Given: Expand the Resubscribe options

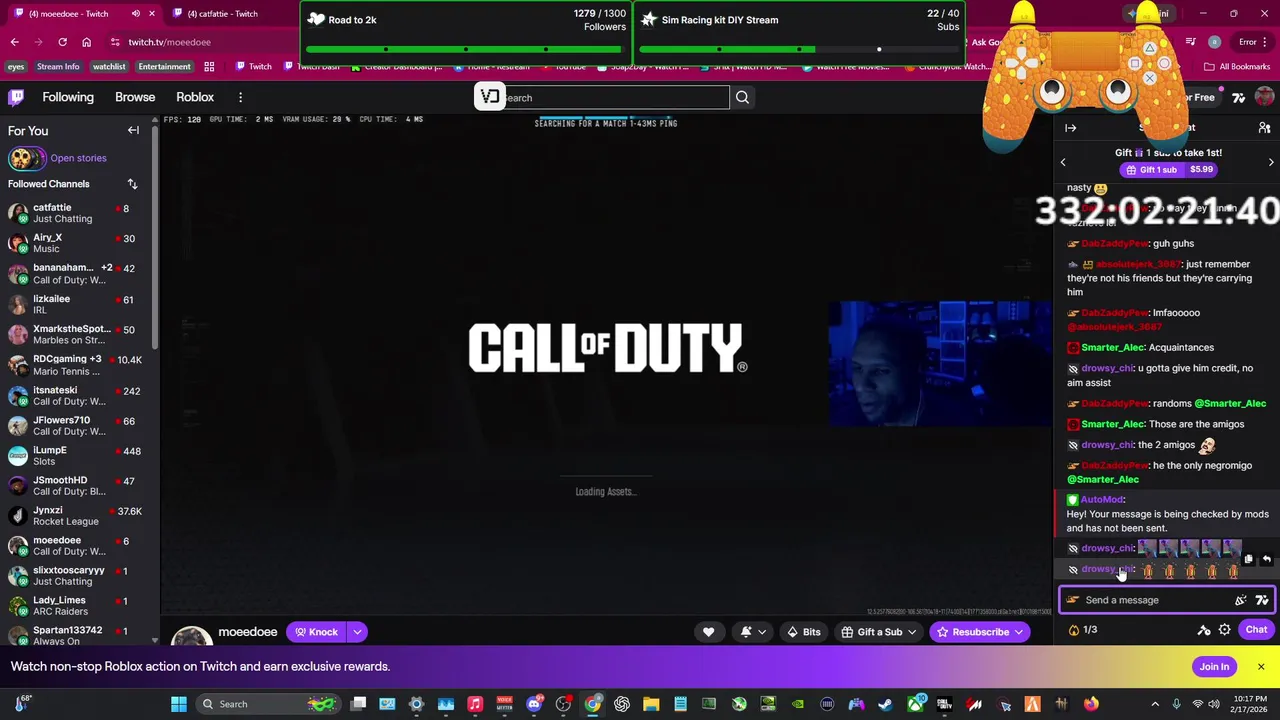Looking at the screenshot, I should coord(1019,632).
